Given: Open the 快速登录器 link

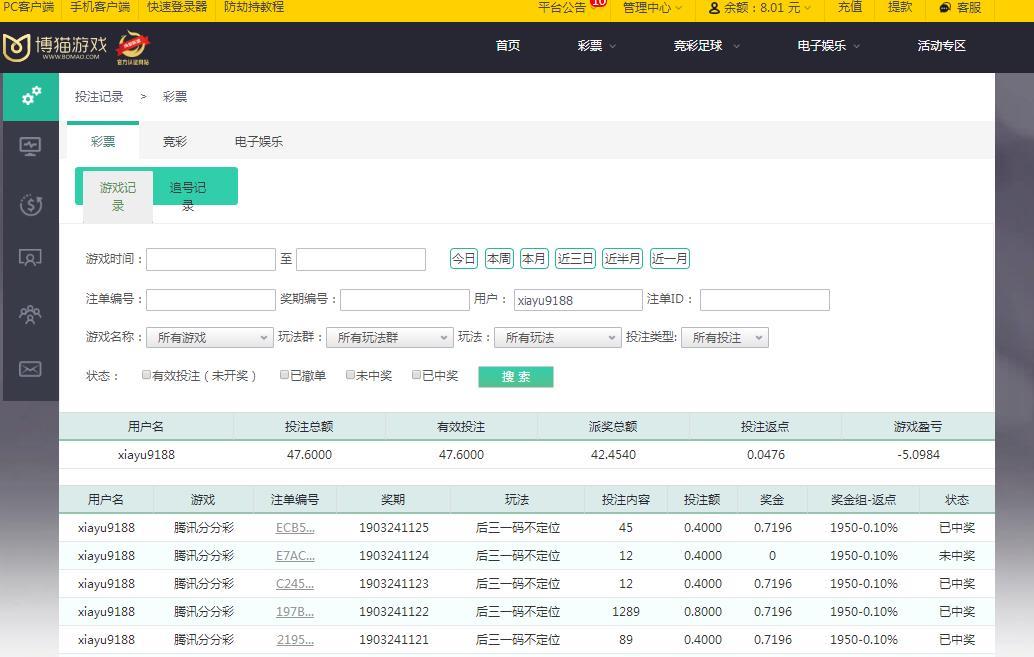Looking at the screenshot, I should [x=177, y=7].
